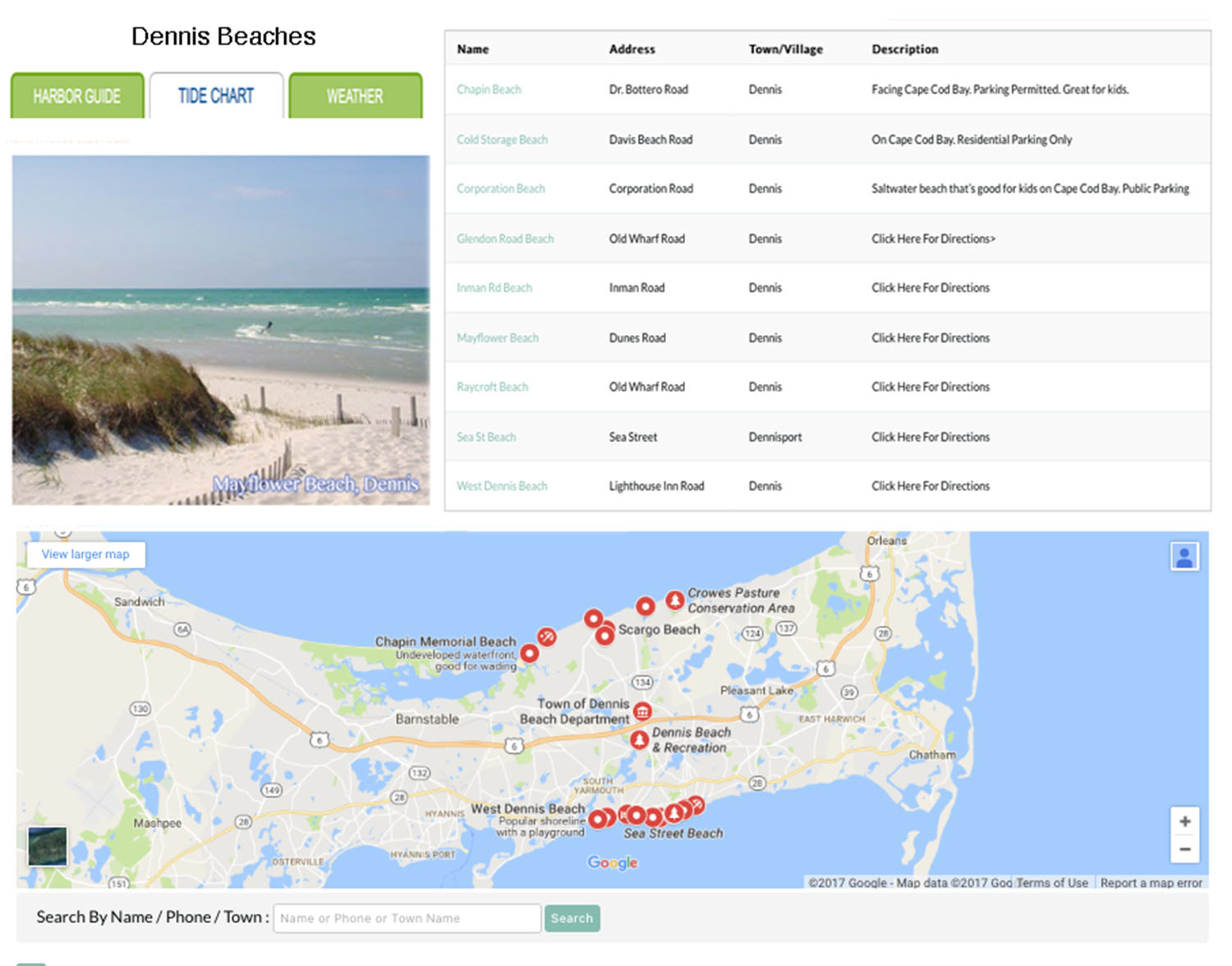This screenshot has width=1232, height=966.
Task: Open the View larger map link
Action: coord(85,554)
